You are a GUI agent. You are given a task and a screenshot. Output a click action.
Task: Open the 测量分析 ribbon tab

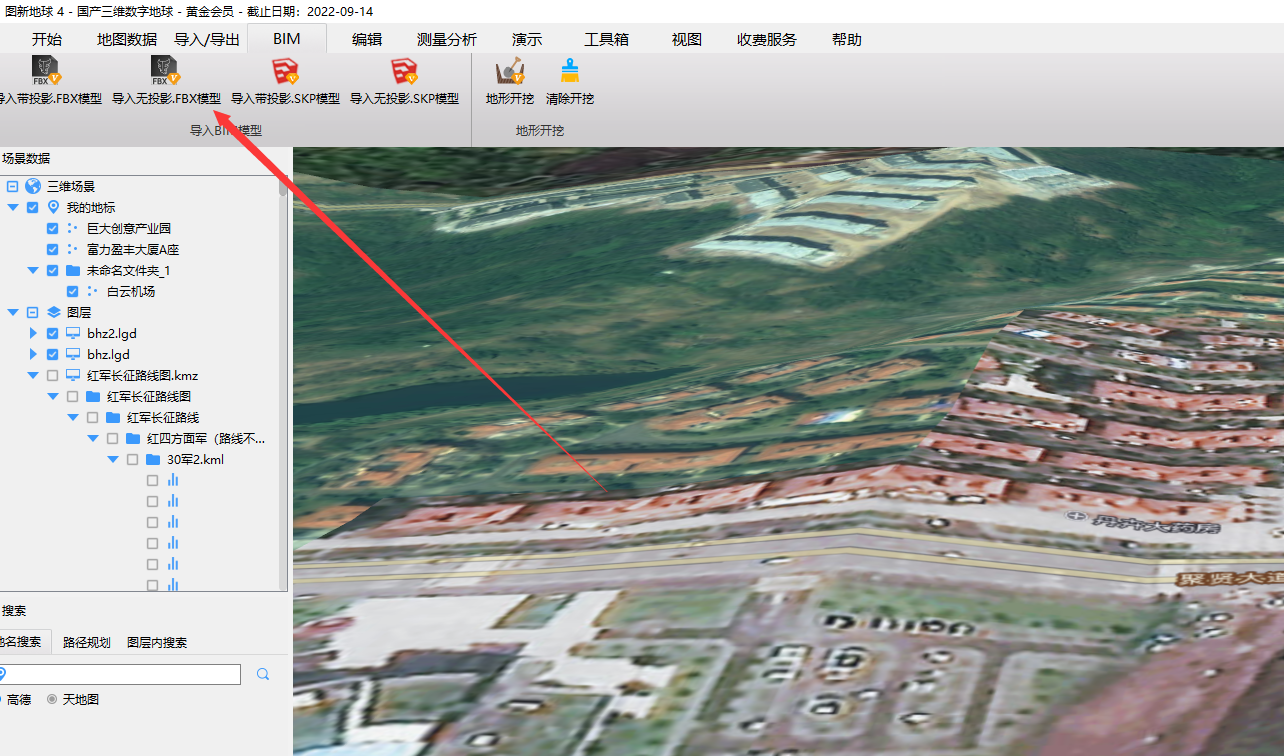click(x=446, y=40)
